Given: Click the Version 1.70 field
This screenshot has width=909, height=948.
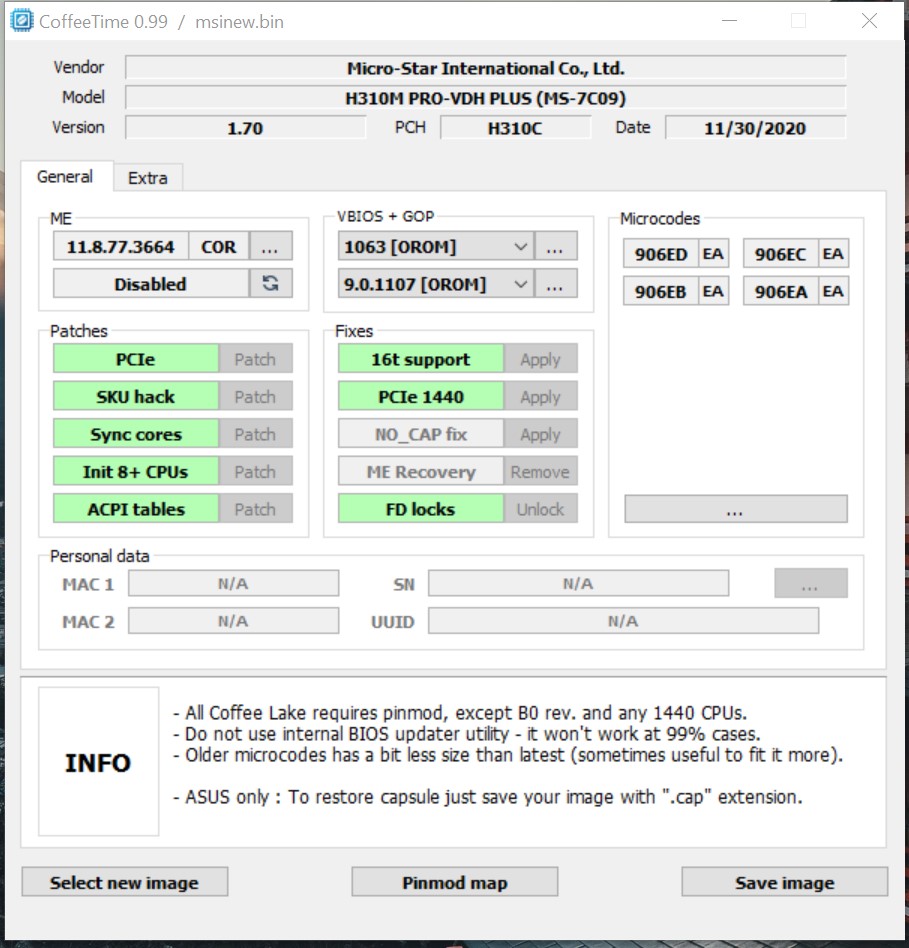Looking at the screenshot, I should pos(245,128).
